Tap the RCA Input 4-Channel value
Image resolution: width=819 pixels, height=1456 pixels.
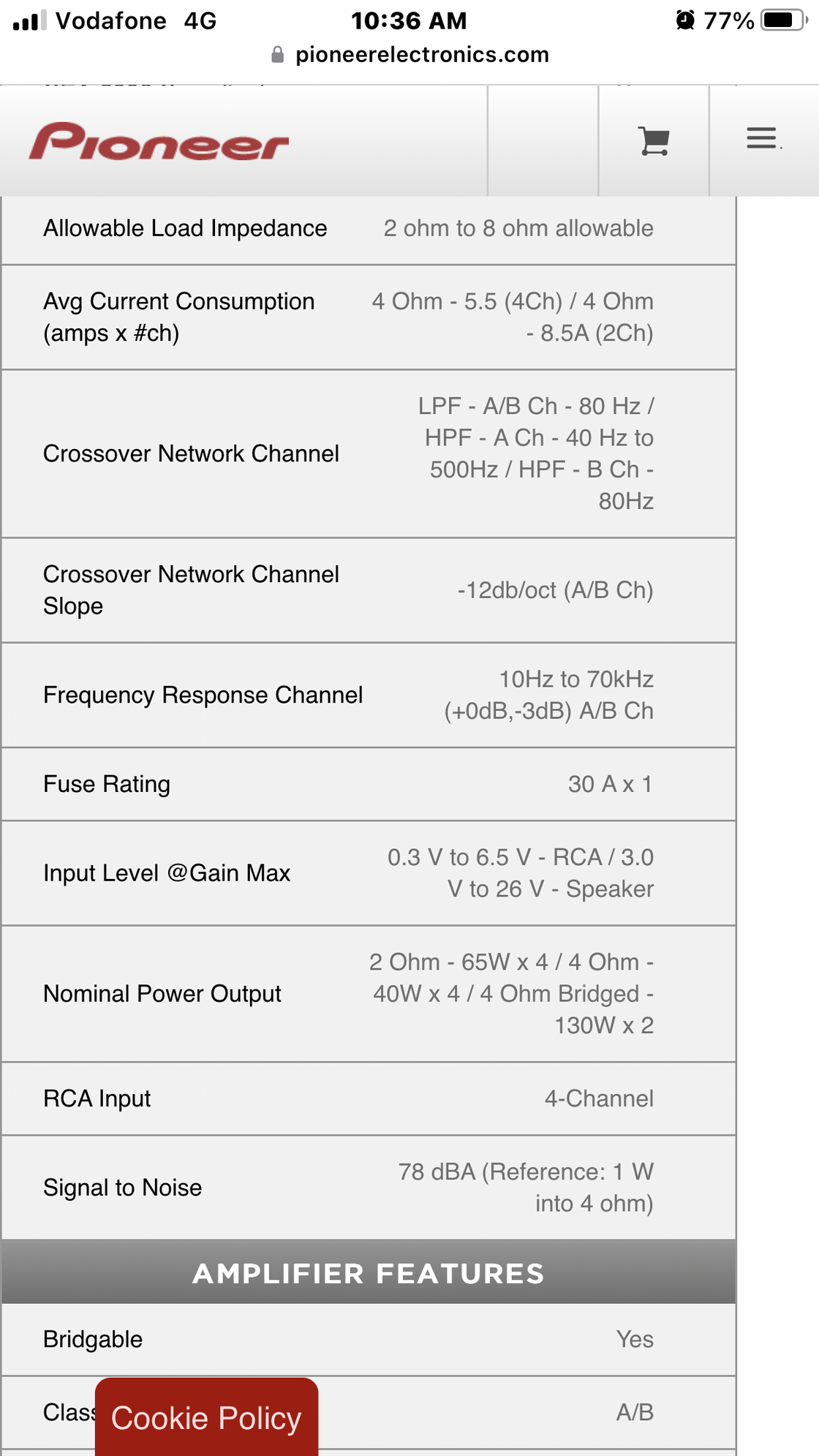(x=599, y=1098)
